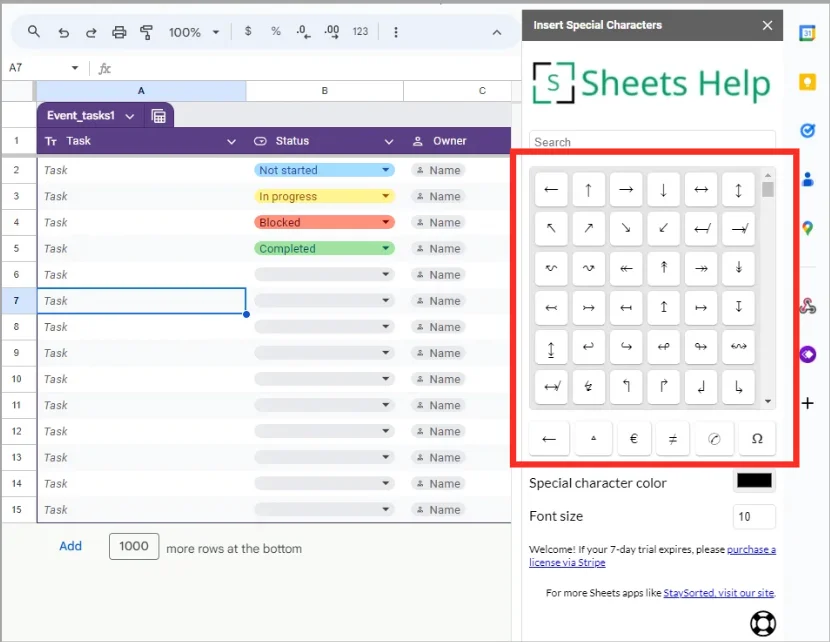Open Google Tasks in side panel

tap(807, 130)
